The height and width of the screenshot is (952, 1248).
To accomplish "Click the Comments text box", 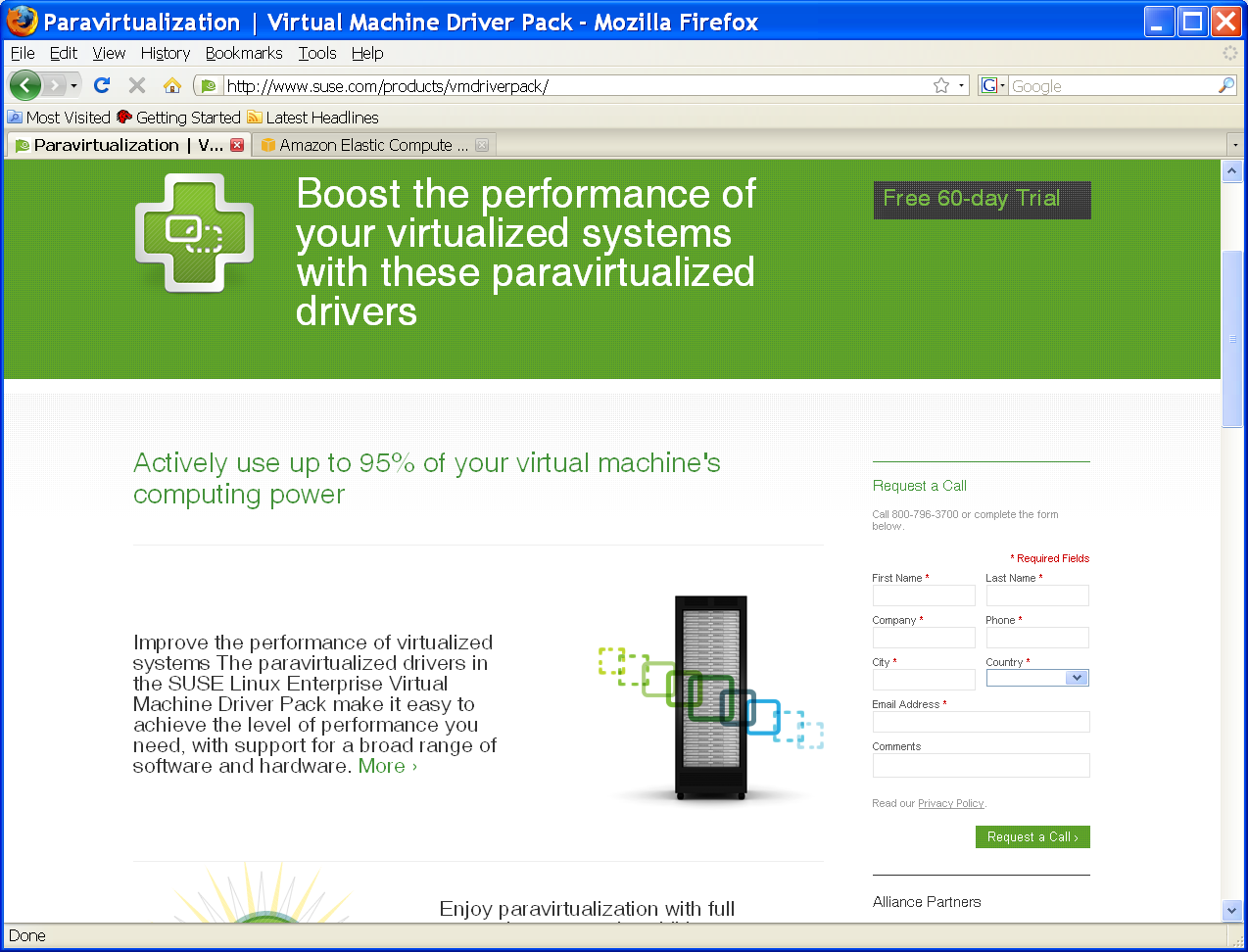I will [x=982, y=765].
